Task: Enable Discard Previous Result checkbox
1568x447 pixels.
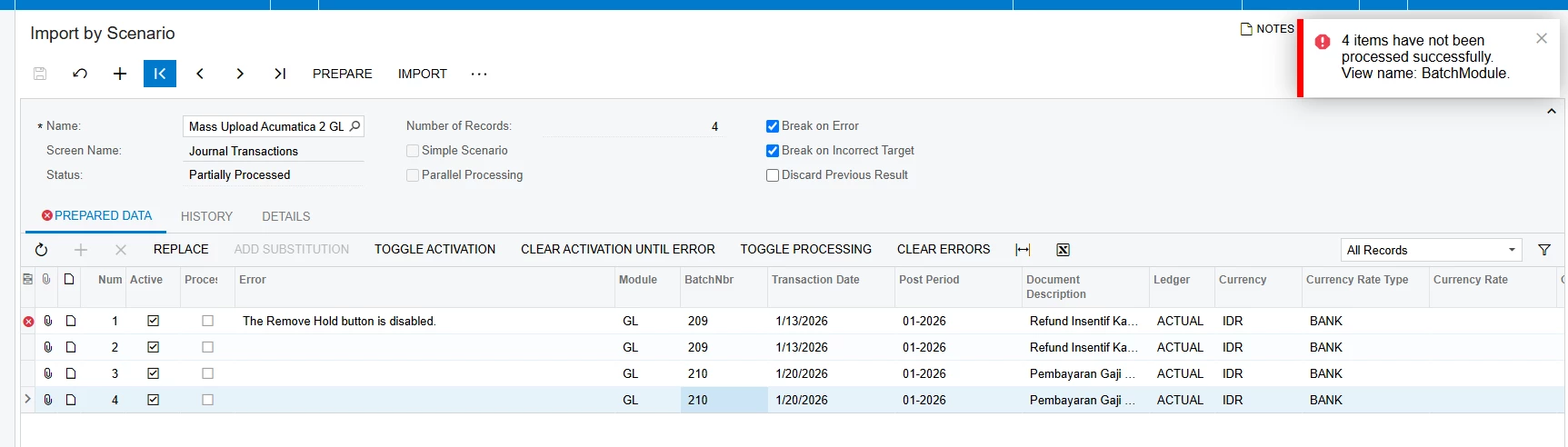Action: coord(773,175)
